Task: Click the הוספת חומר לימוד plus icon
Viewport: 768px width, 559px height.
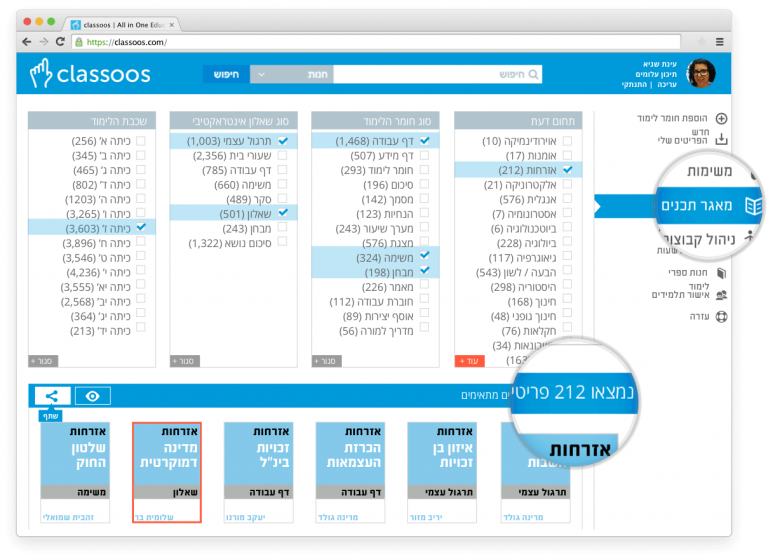Action: click(721, 118)
